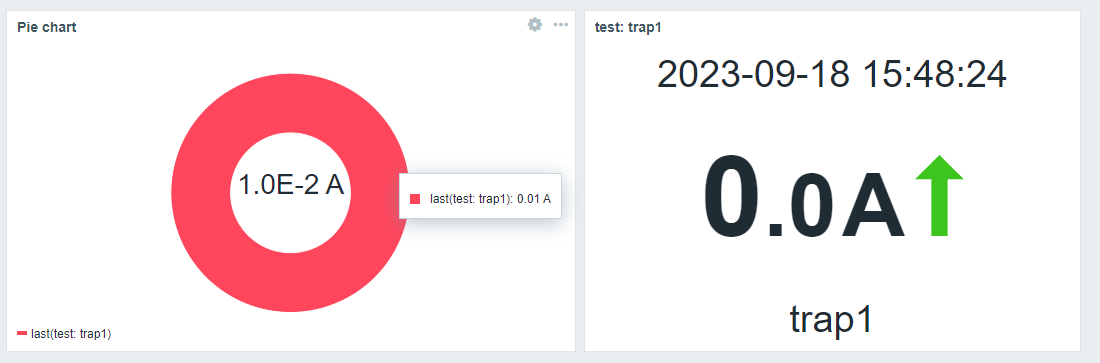Click the large 0 digit of the item value
Viewport: 1100px width, 363px height.
732,197
